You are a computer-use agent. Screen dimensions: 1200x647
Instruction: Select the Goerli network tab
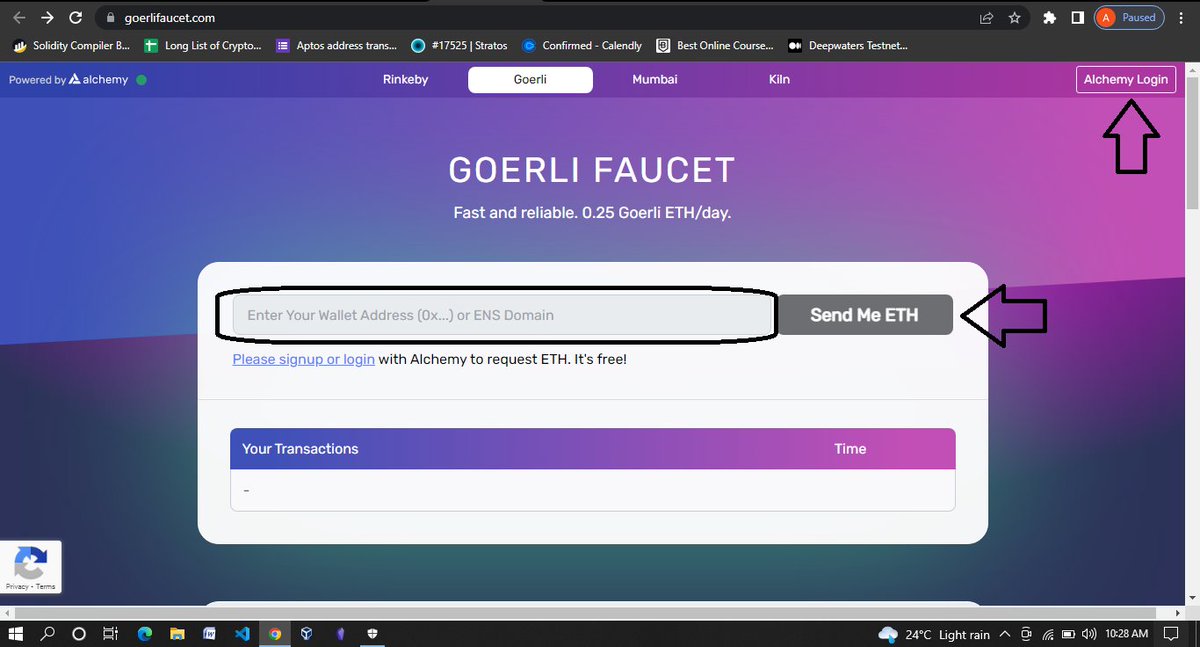coord(530,79)
